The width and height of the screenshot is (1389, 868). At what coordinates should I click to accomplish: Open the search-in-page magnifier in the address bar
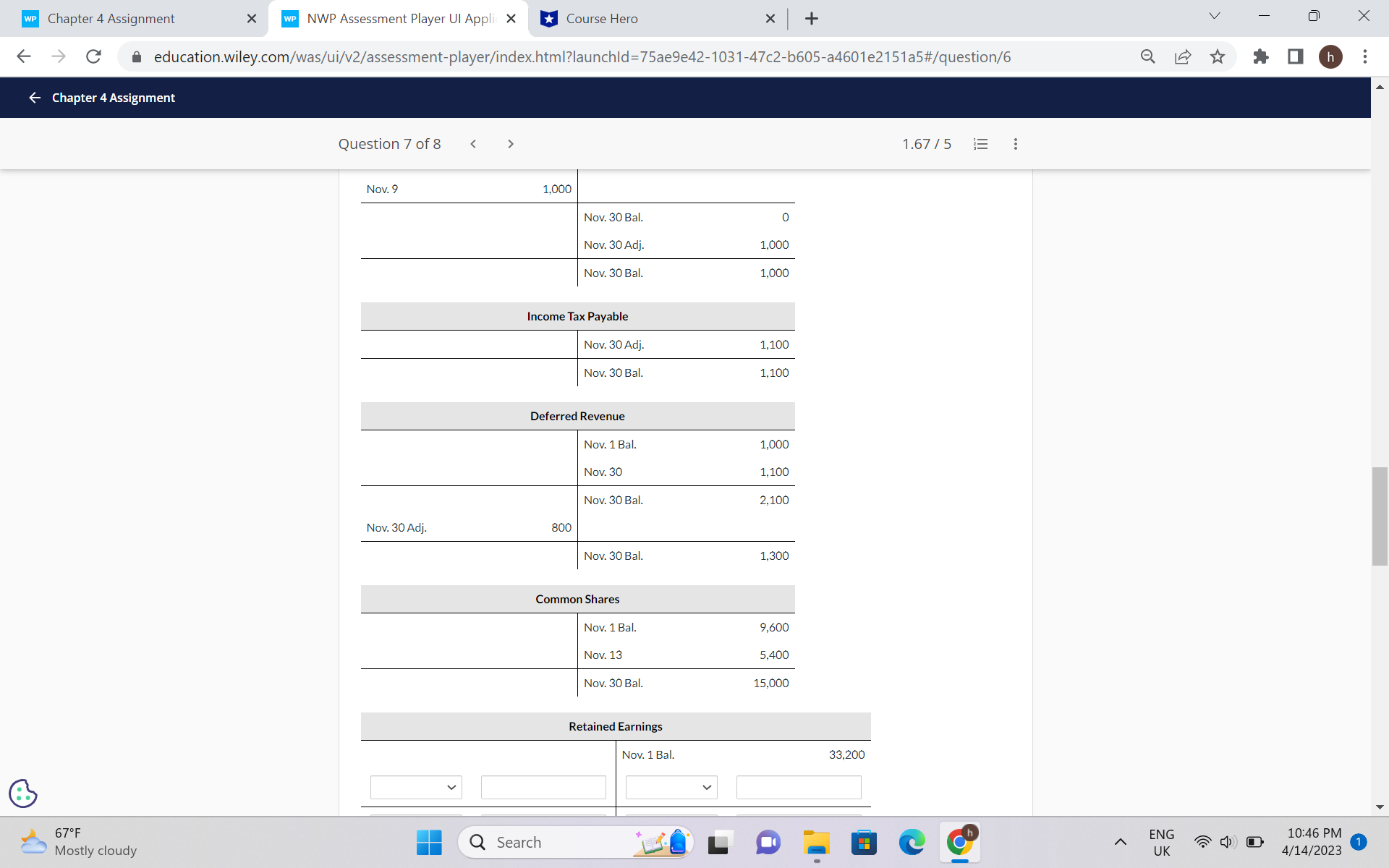[x=1147, y=56]
